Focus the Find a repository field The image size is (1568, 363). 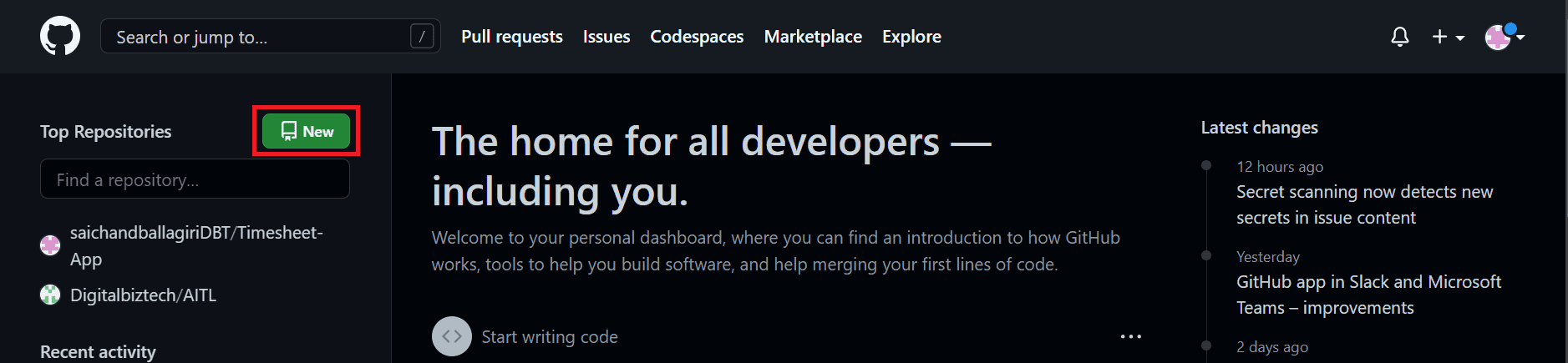[x=195, y=179]
